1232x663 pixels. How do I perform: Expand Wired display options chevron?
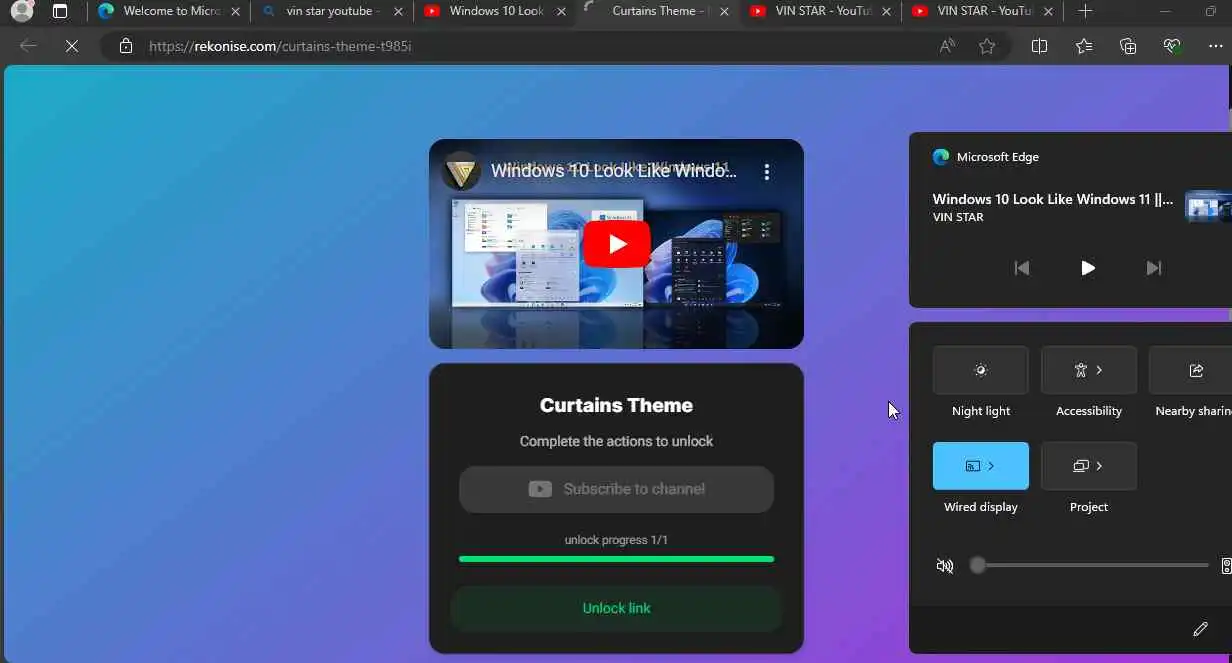coord(991,466)
